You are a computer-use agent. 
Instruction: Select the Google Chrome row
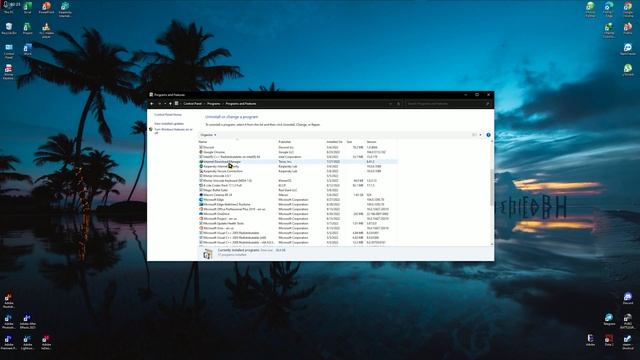[297, 152]
